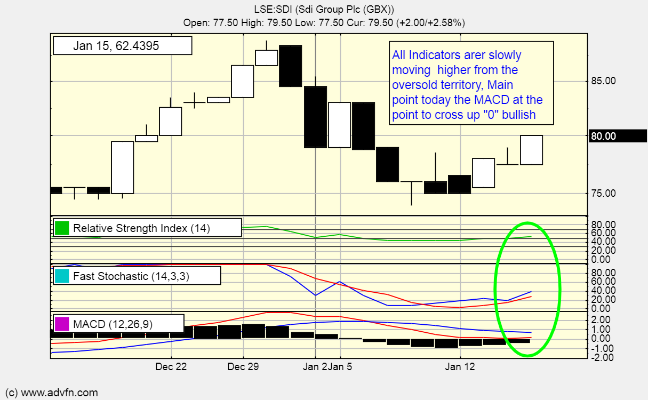Click the magenta MACD color swatch
This screenshot has height=400, width=648.
click(62, 324)
